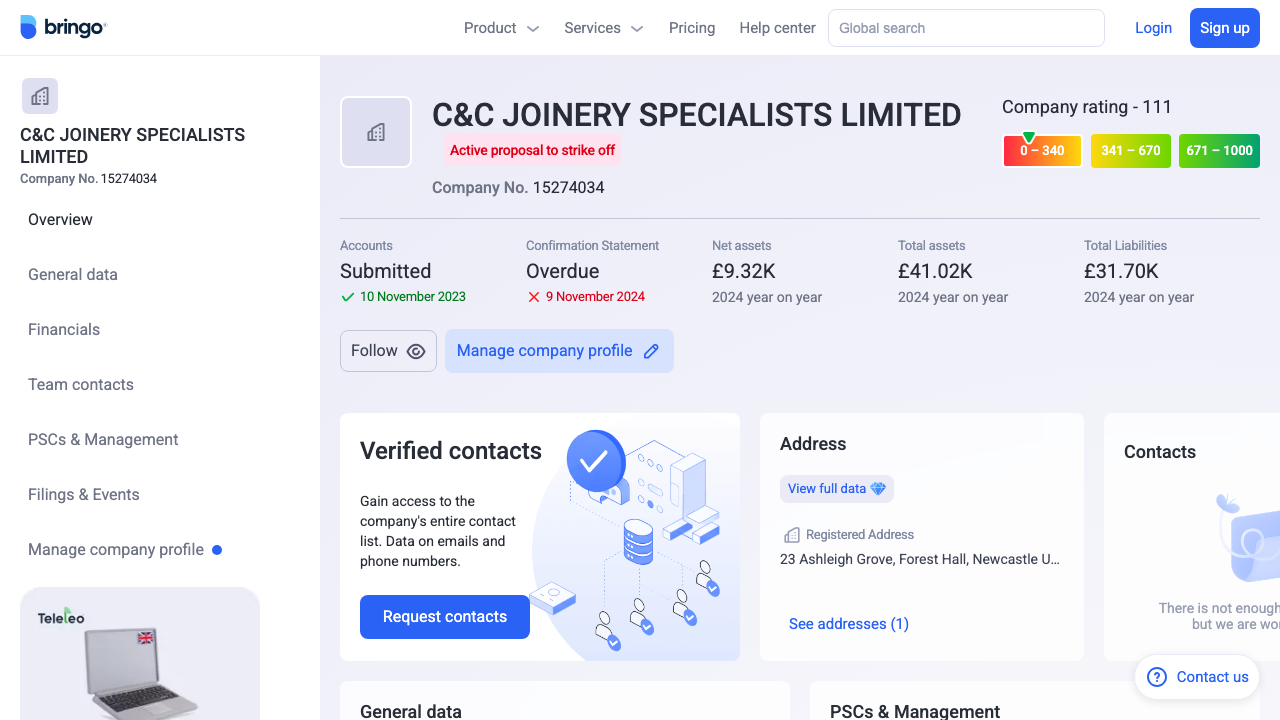
Task: Click the question mark icon on Contact us
Action: pyautogui.click(x=1156, y=677)
